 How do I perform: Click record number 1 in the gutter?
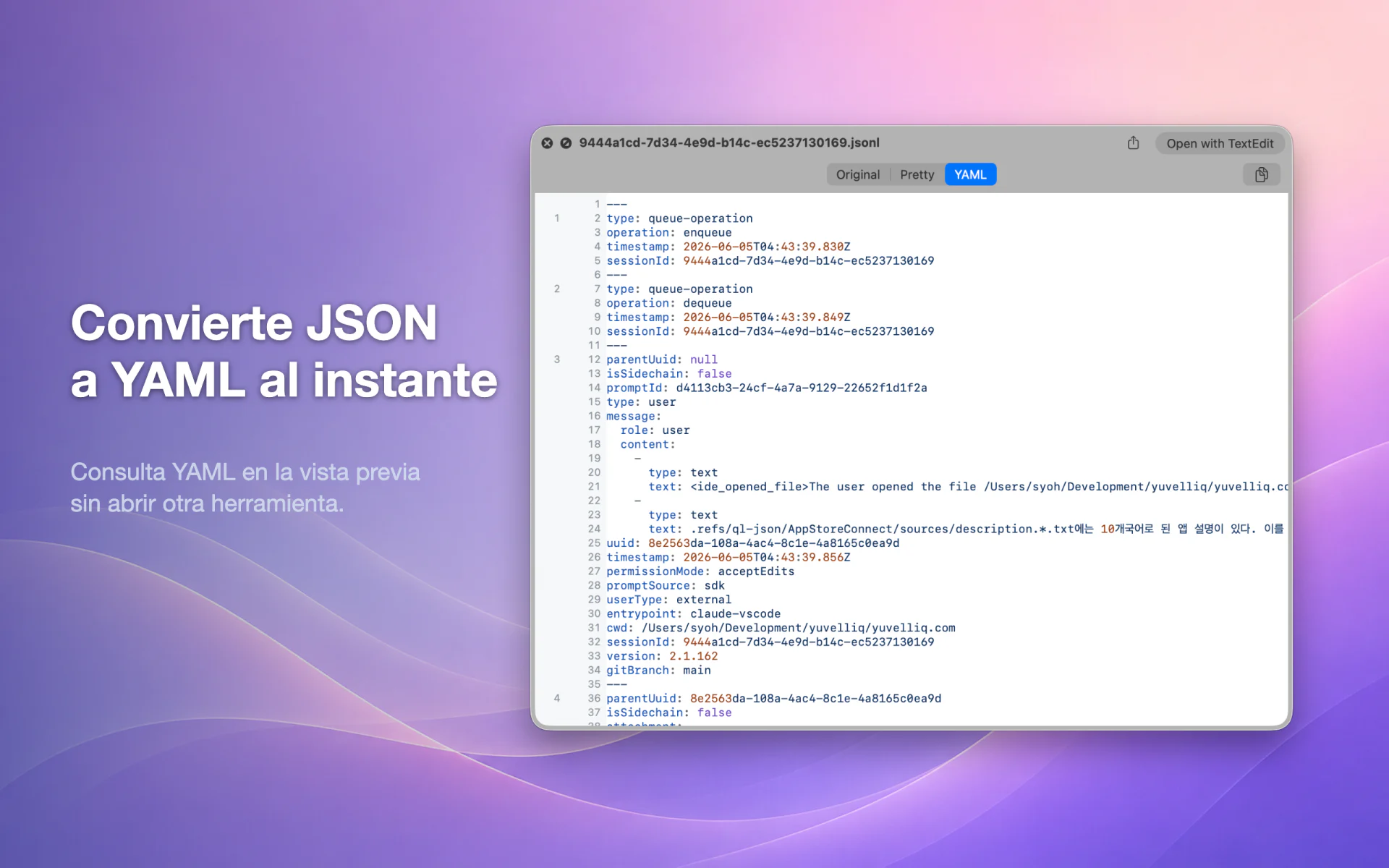point(557,218)
